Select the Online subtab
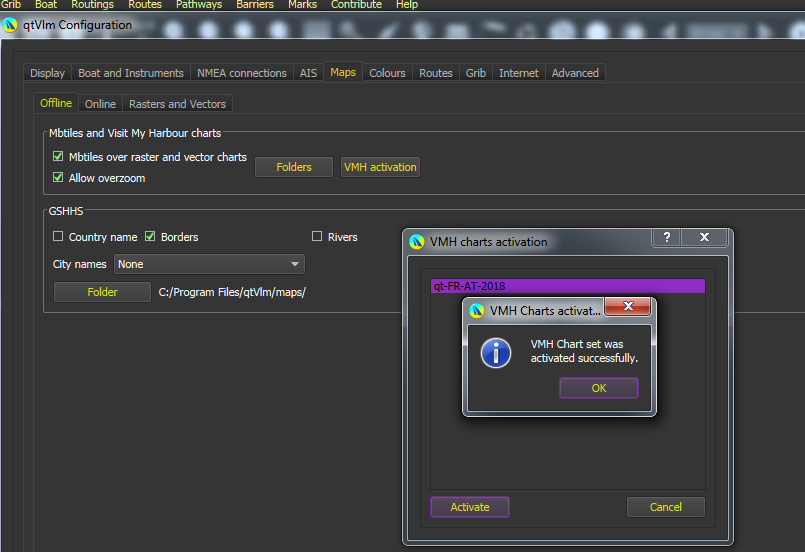805x552 pixels. pos(100,104)
